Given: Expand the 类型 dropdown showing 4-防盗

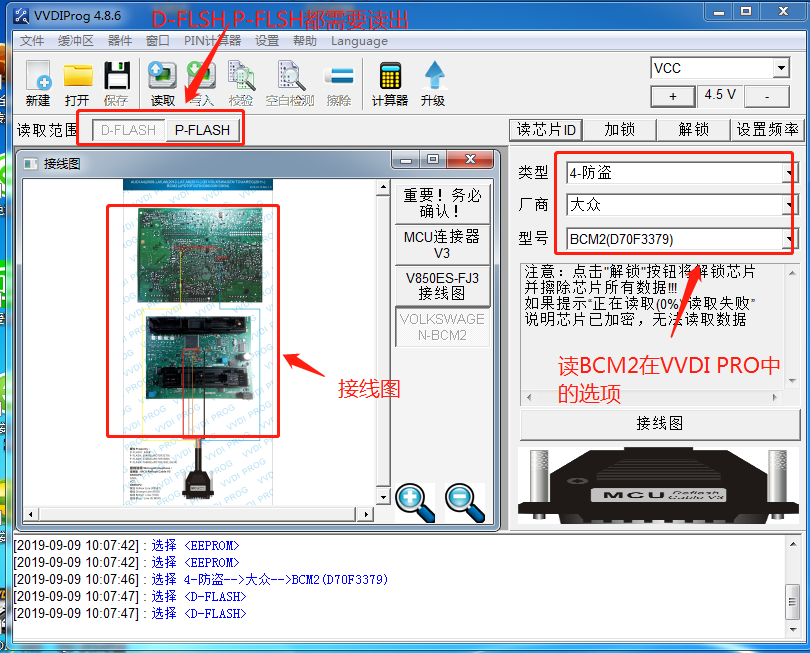Looking at the screenshot, I should [788, 173].
